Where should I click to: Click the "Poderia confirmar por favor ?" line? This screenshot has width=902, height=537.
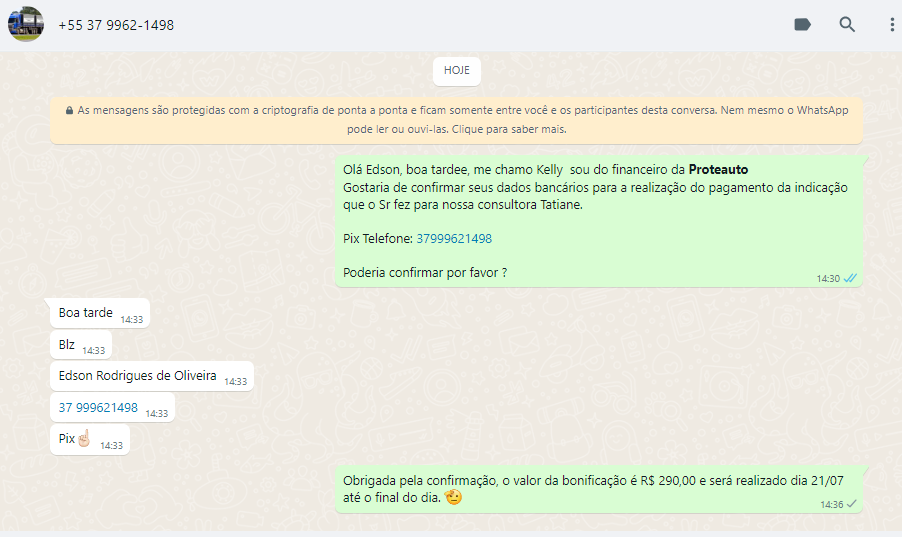coord(425,272)
